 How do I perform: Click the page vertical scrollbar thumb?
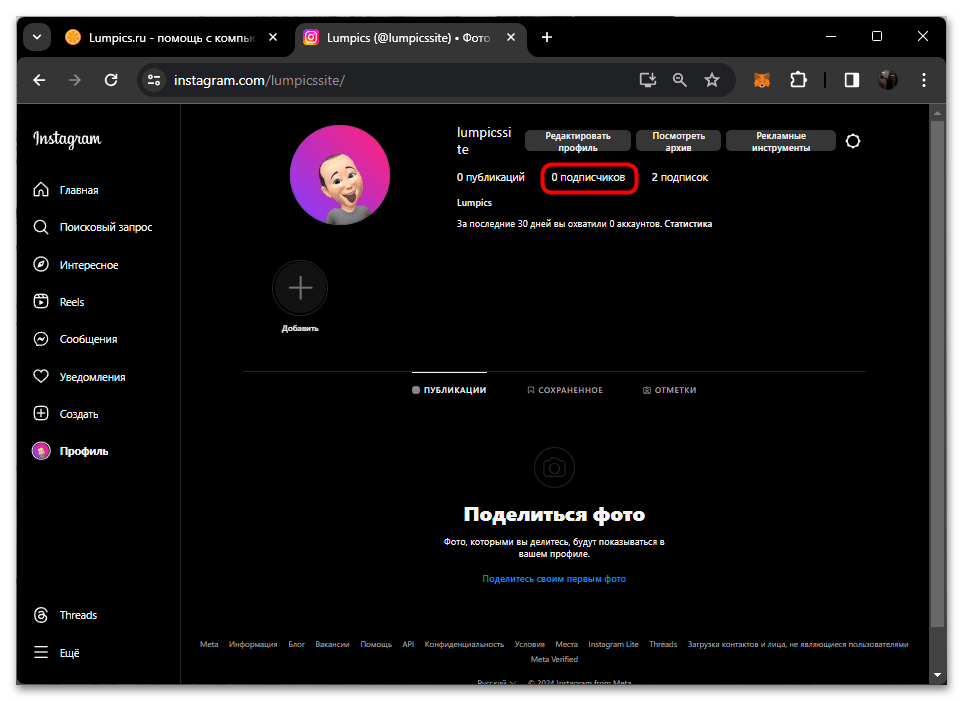click(x=937, y=374)
